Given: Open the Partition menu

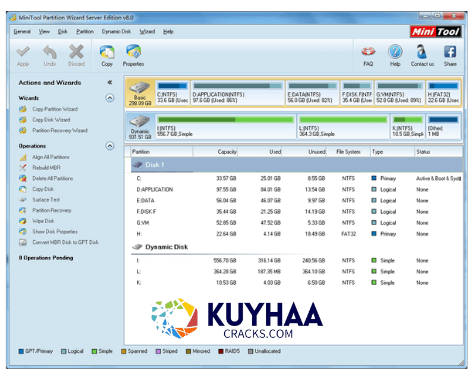Looking at the screenshot, I should (85, 32).
